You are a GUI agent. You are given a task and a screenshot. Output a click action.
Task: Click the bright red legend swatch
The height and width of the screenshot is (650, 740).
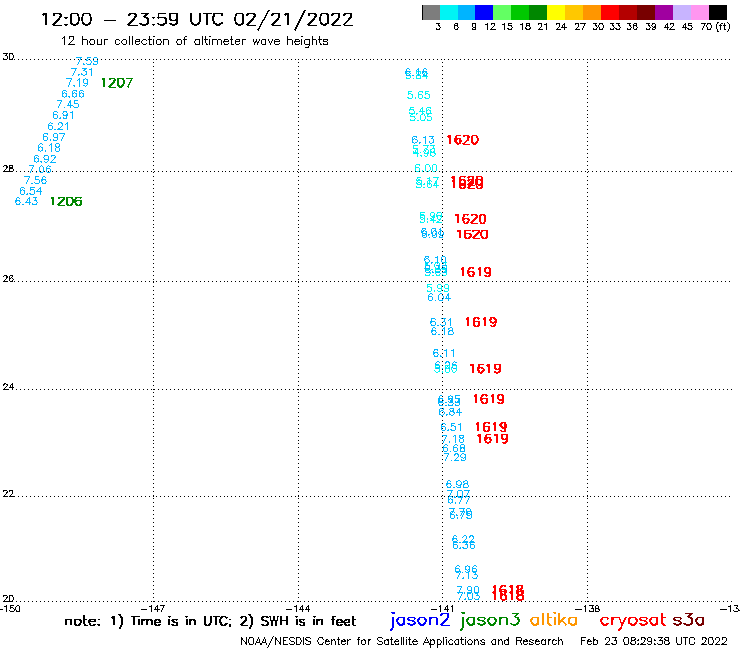(610, 12)
